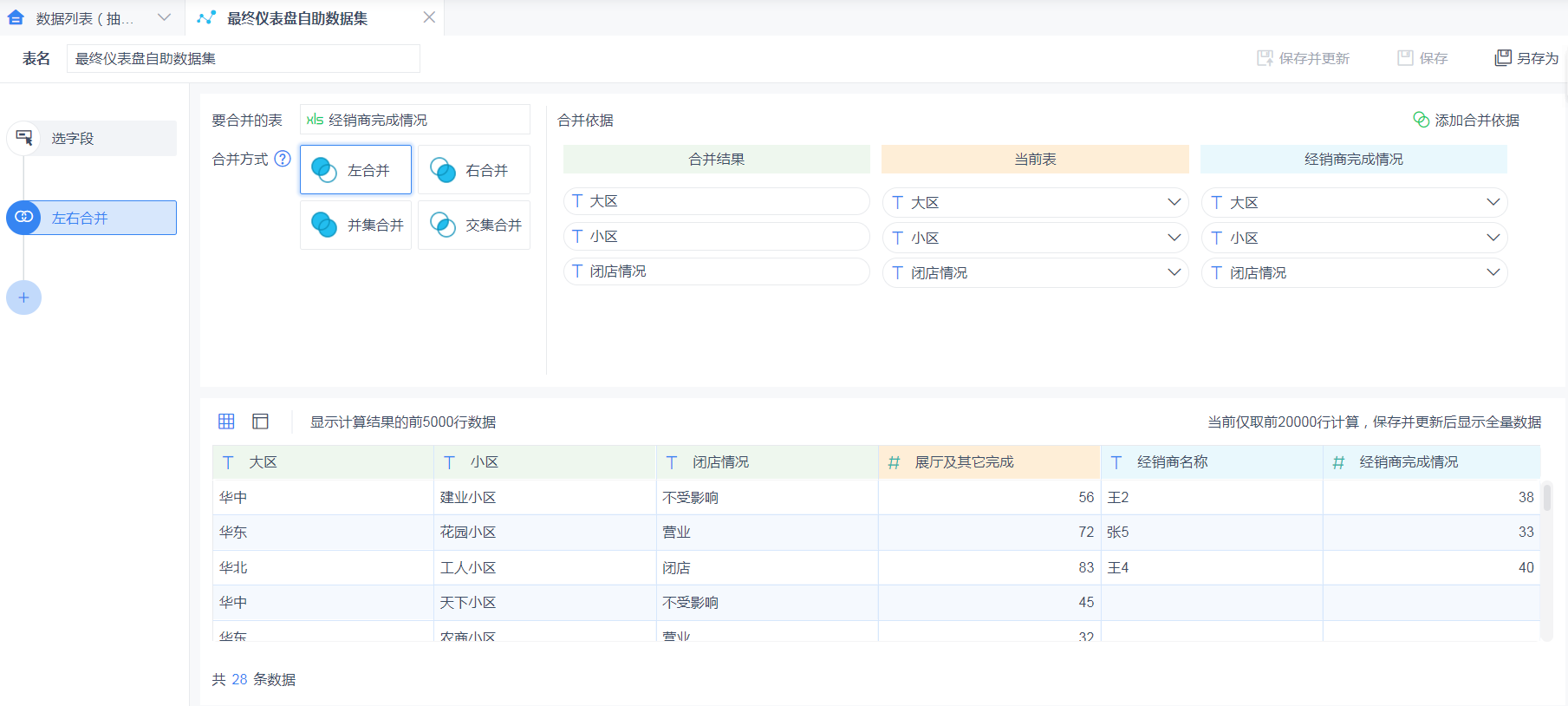
Task: Click 合并结果 field 大区
Action: coord(717,201)
